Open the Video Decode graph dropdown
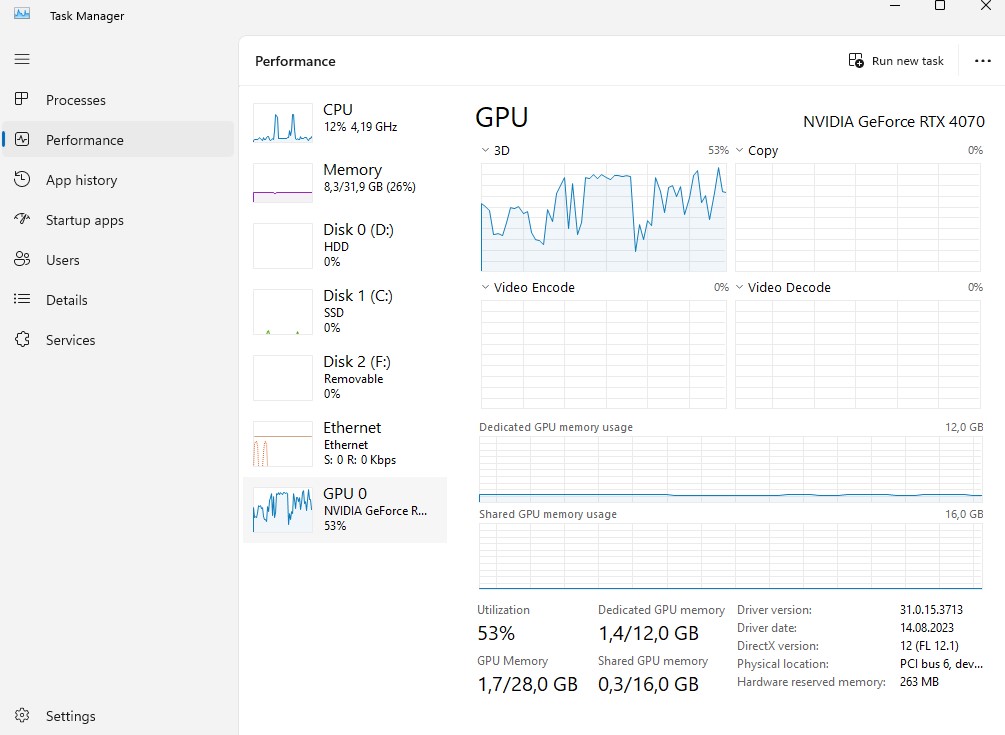This screenshot has width=1005, height=735. tap(741, 287)
